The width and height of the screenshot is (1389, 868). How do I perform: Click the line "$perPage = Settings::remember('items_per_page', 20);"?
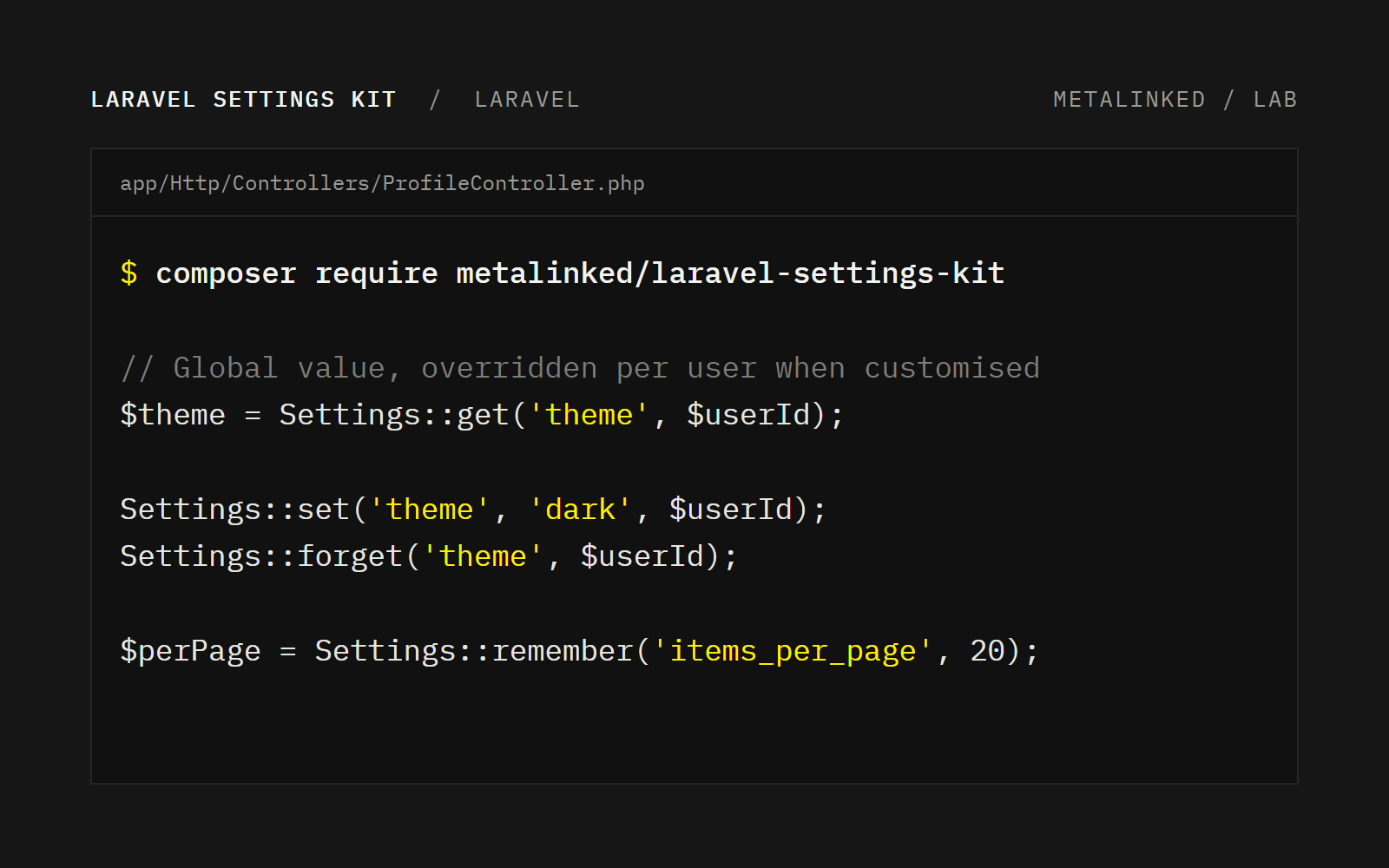(x=579, y=651)
